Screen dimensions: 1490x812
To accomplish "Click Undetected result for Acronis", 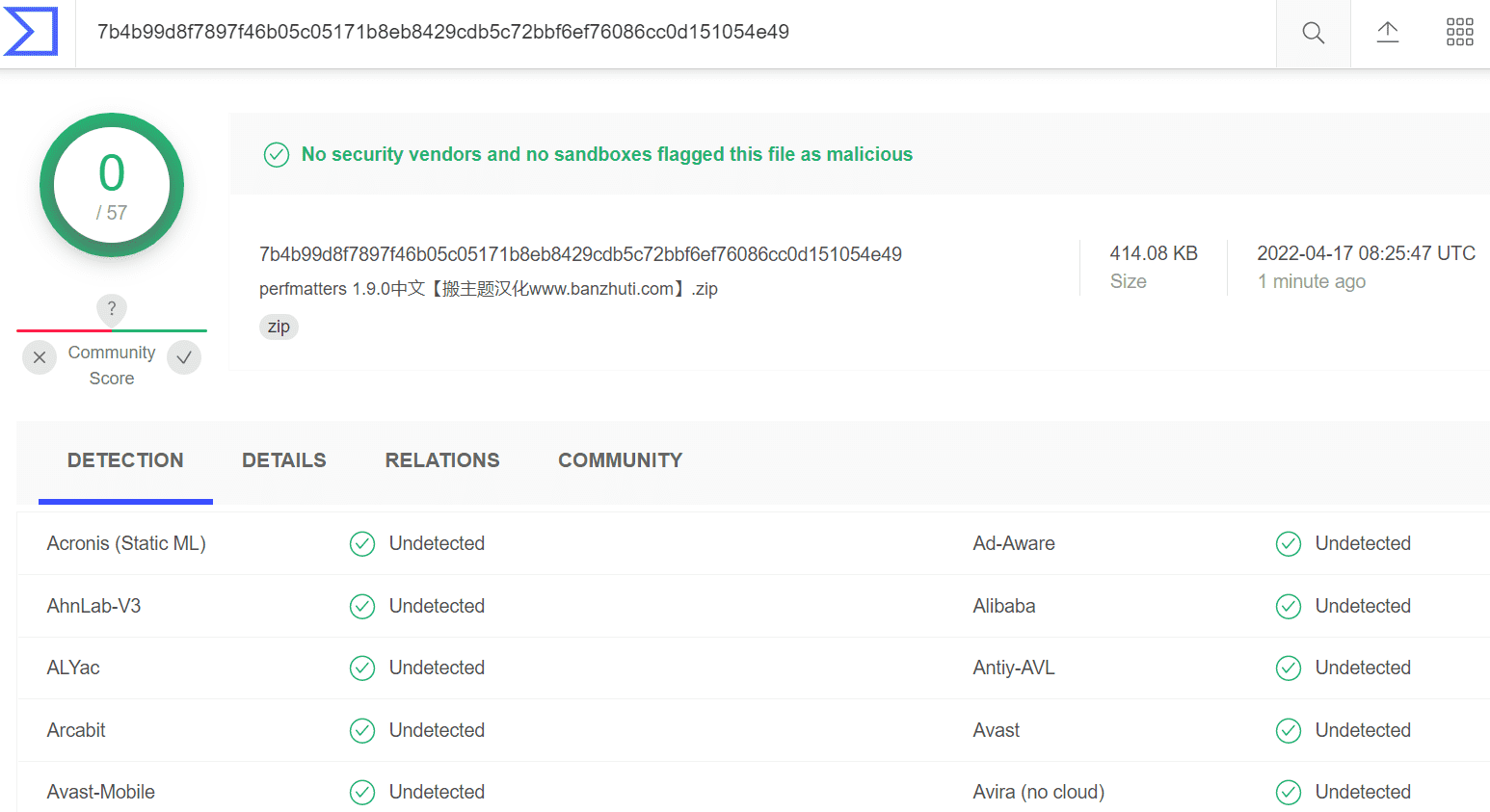I will (437, 543).
